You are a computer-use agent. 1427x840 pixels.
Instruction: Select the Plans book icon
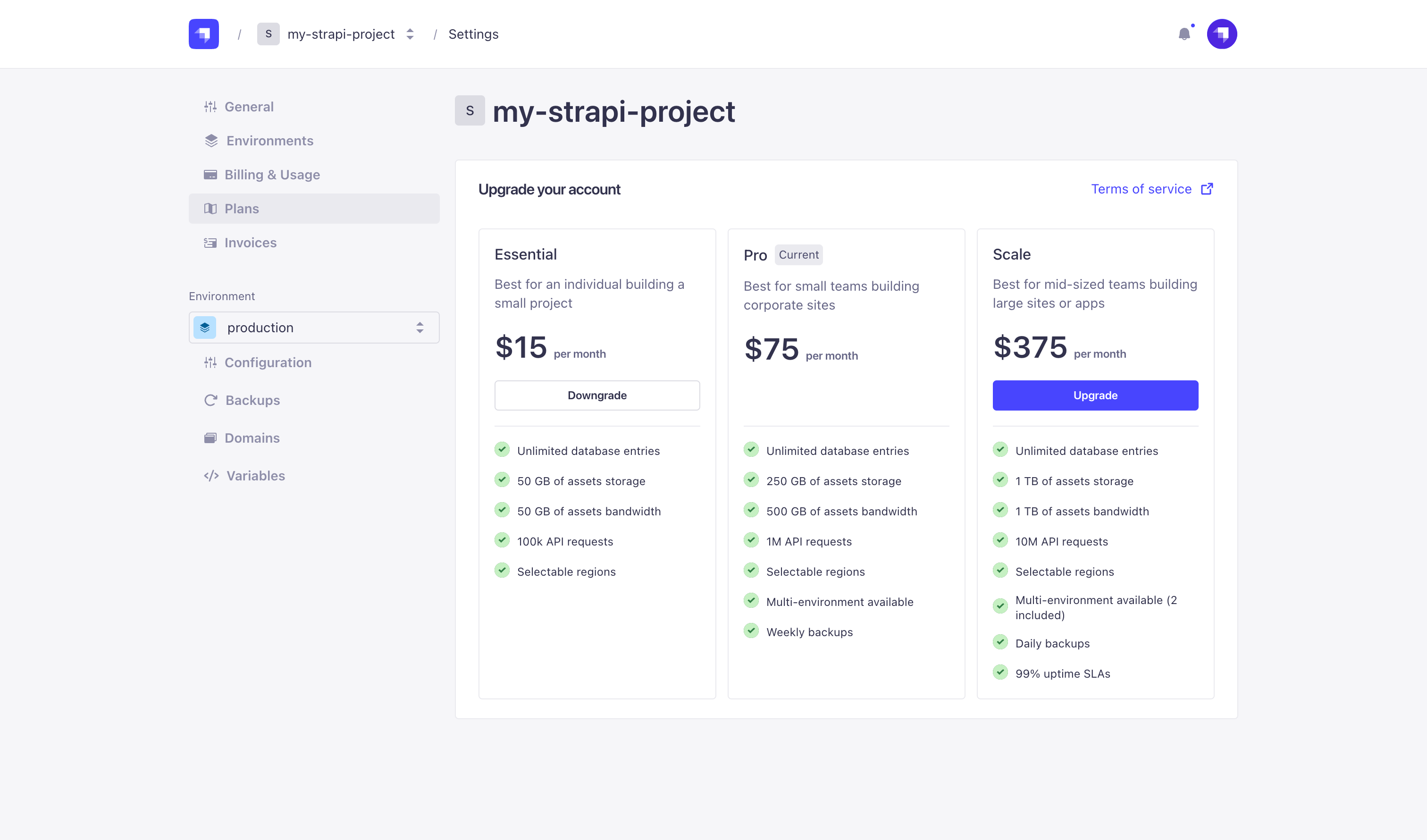click(x=210, y=209)
